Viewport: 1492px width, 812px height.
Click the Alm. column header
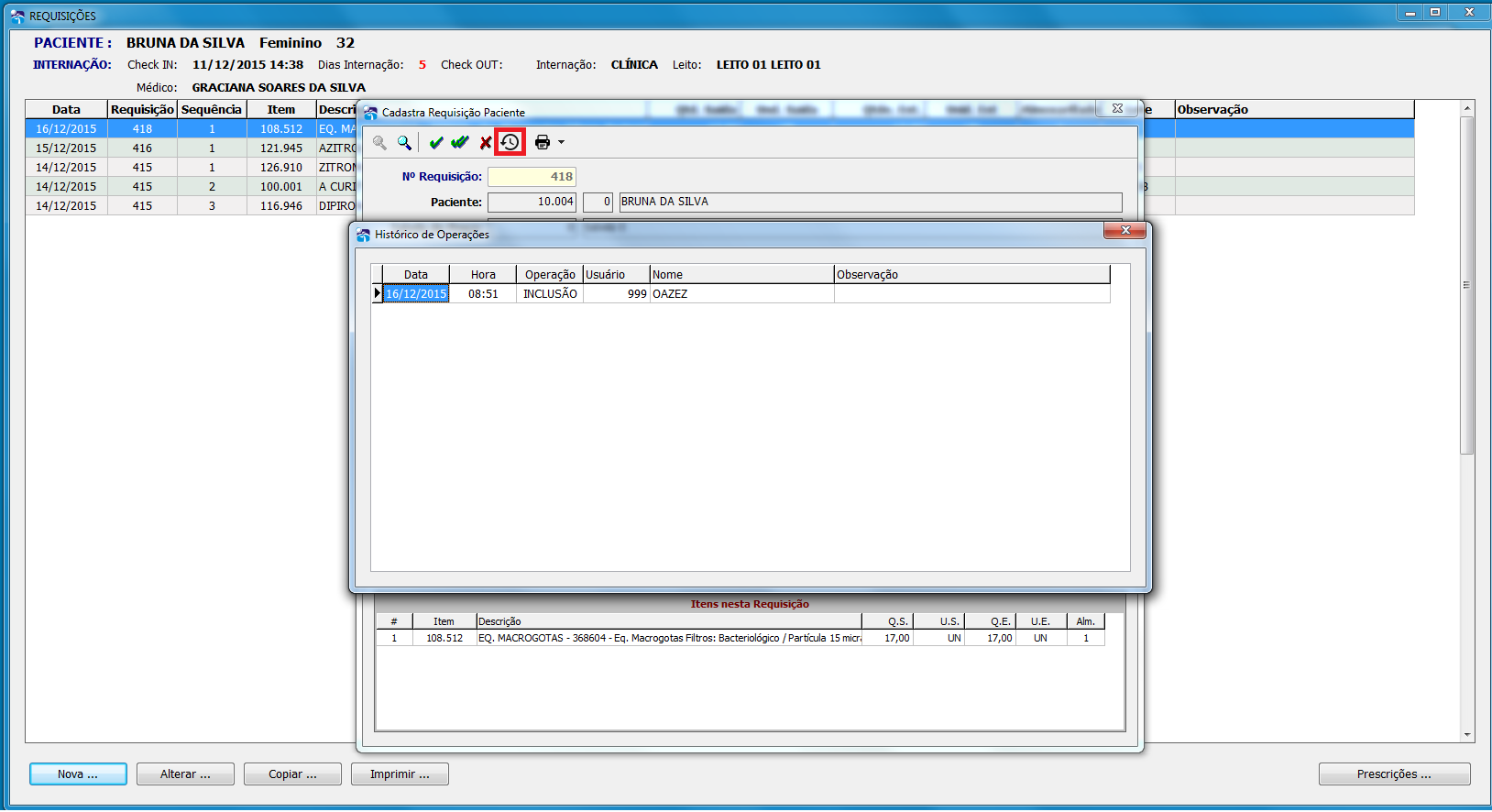point(1086,621)
